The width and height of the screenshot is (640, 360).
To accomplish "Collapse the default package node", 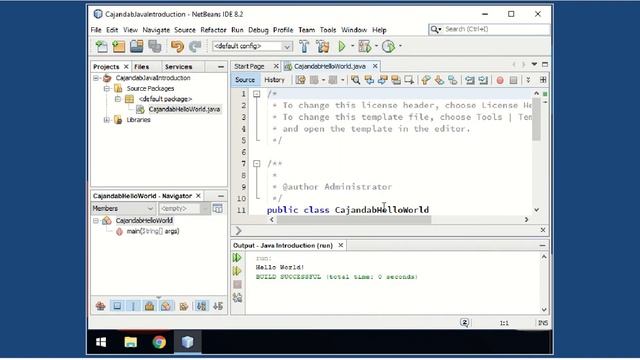I will [118, 99].
